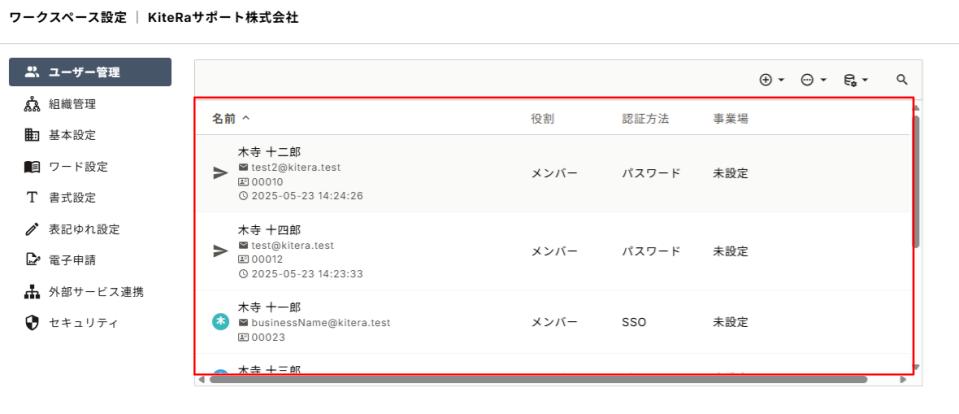The width and height of the screenshot is (959, 414).
Task: Click the teal avatar of 木寺 十一郎
Action: pyautogui.click(x=220, y=322)
